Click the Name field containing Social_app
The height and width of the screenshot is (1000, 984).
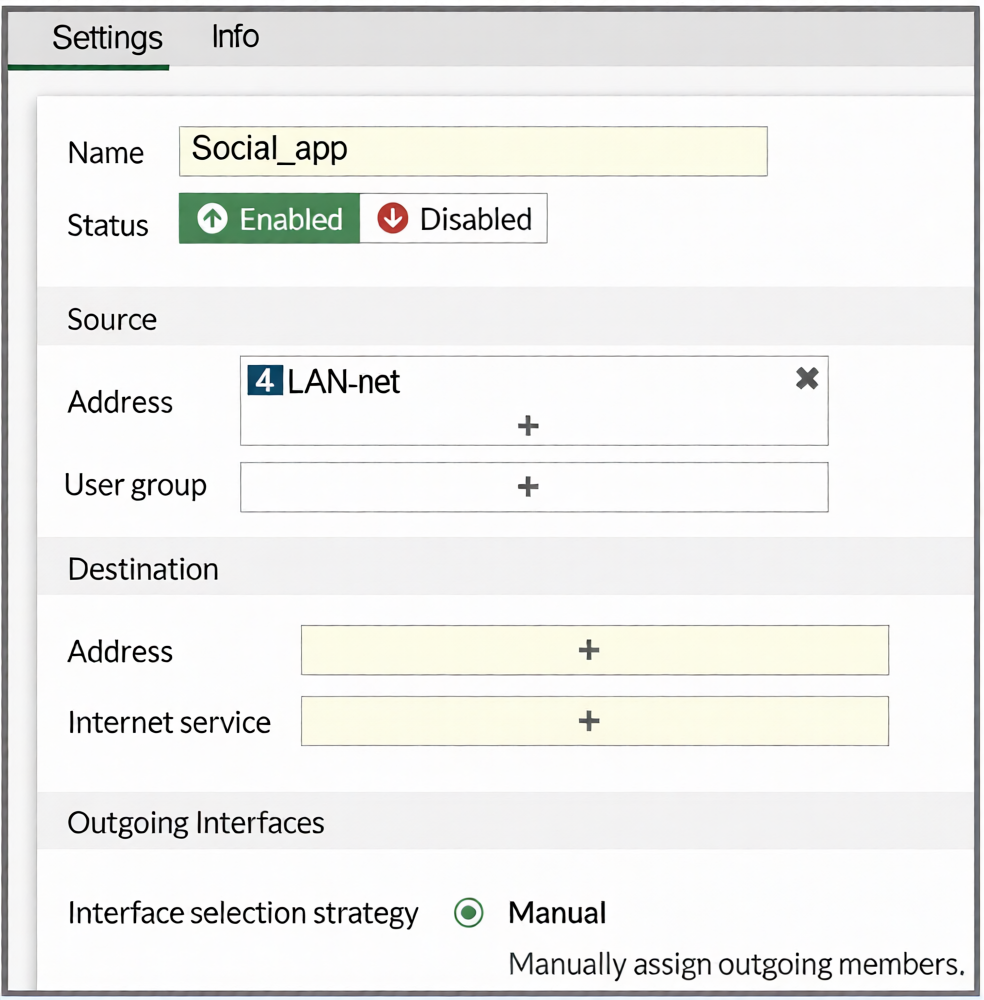pyautogui.click(x=472, y=151)
